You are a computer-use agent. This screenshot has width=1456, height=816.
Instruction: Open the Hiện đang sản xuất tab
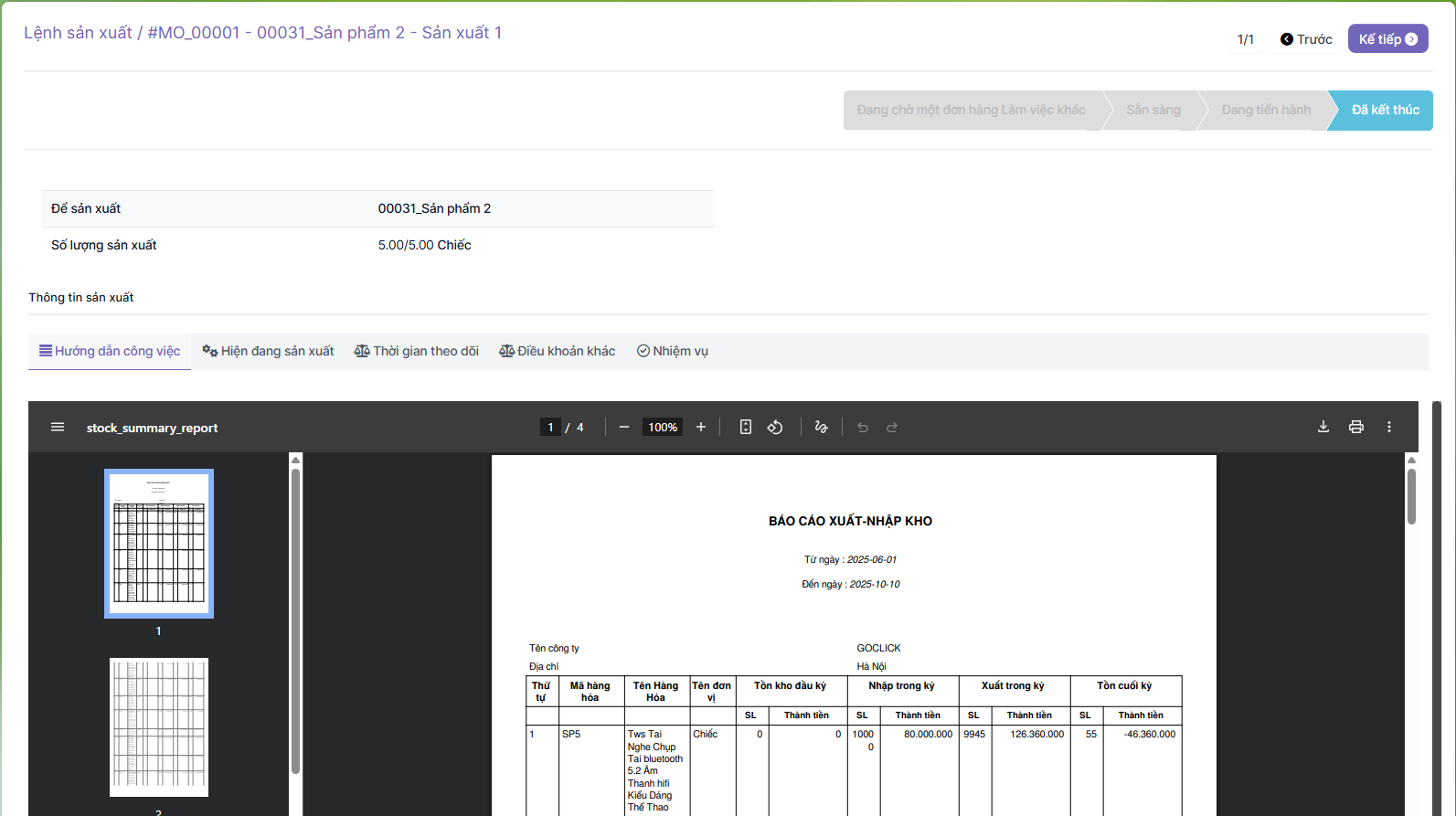tap(268, 351)
